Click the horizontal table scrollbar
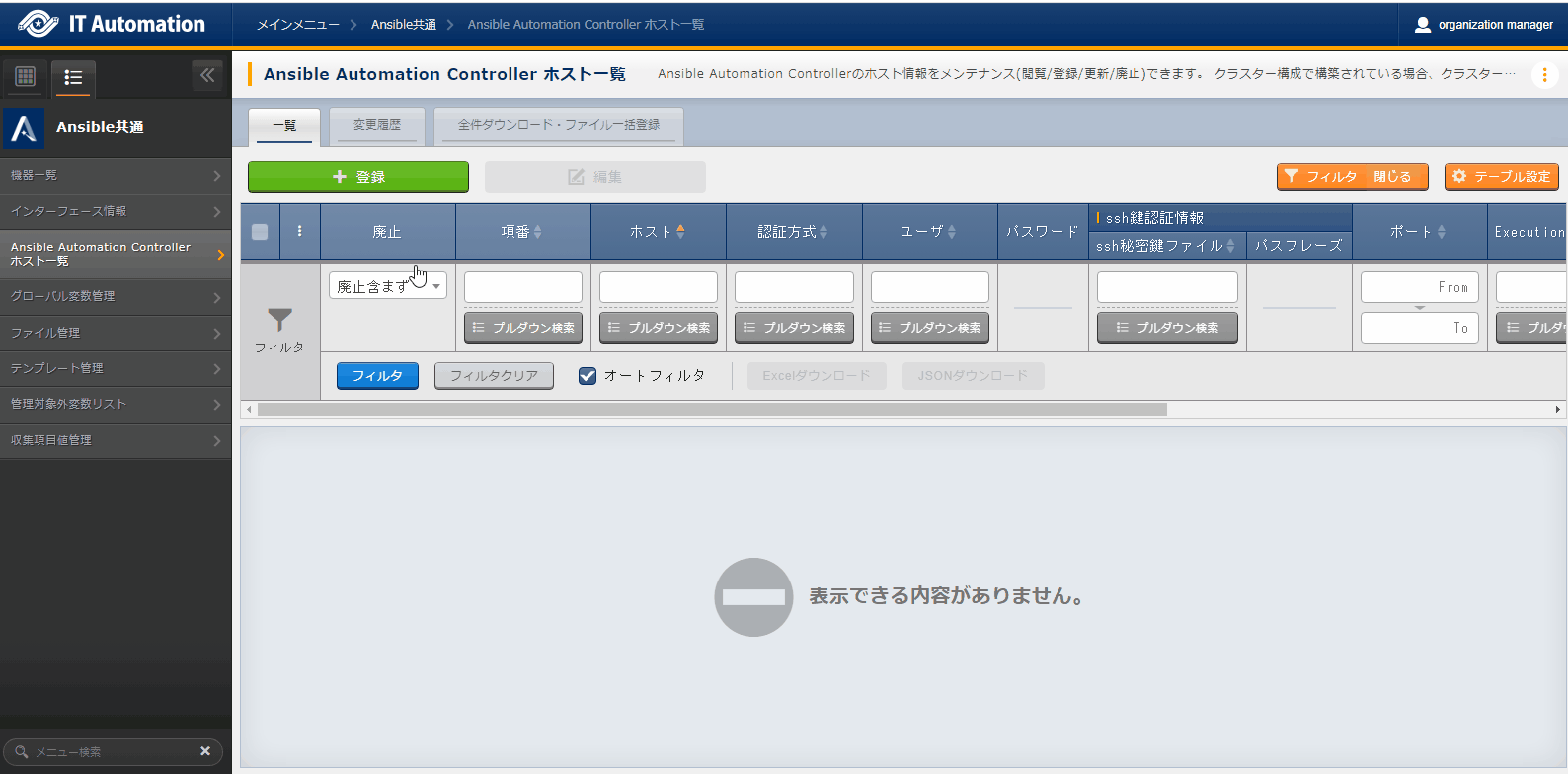Viewport: 1568px width, 774px height. tap(711, 409)
